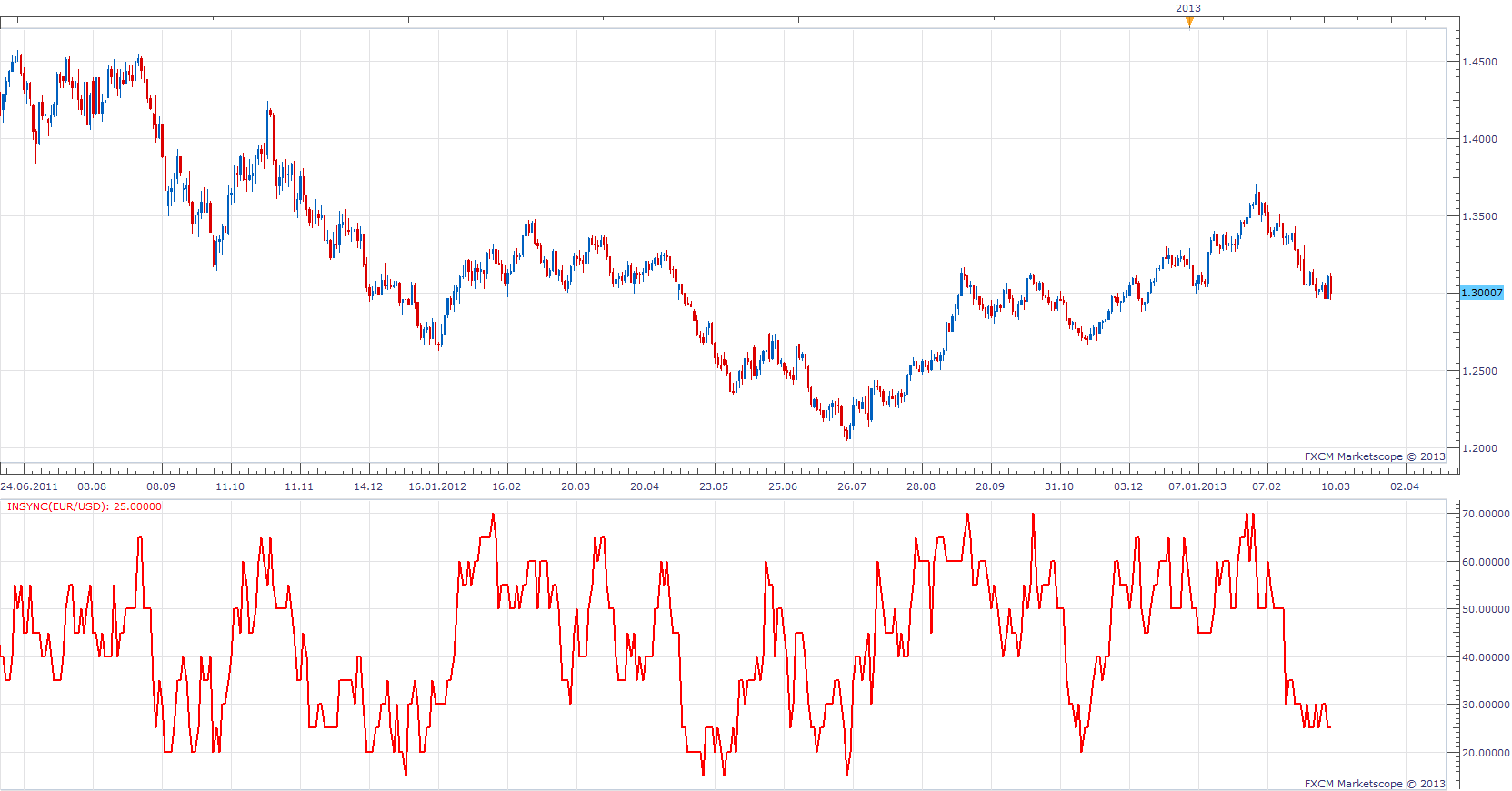Select the 26.07 date on time axis
Image resolution: width=1512 pixels, height=791 pixels.
[x=852, y=486]
